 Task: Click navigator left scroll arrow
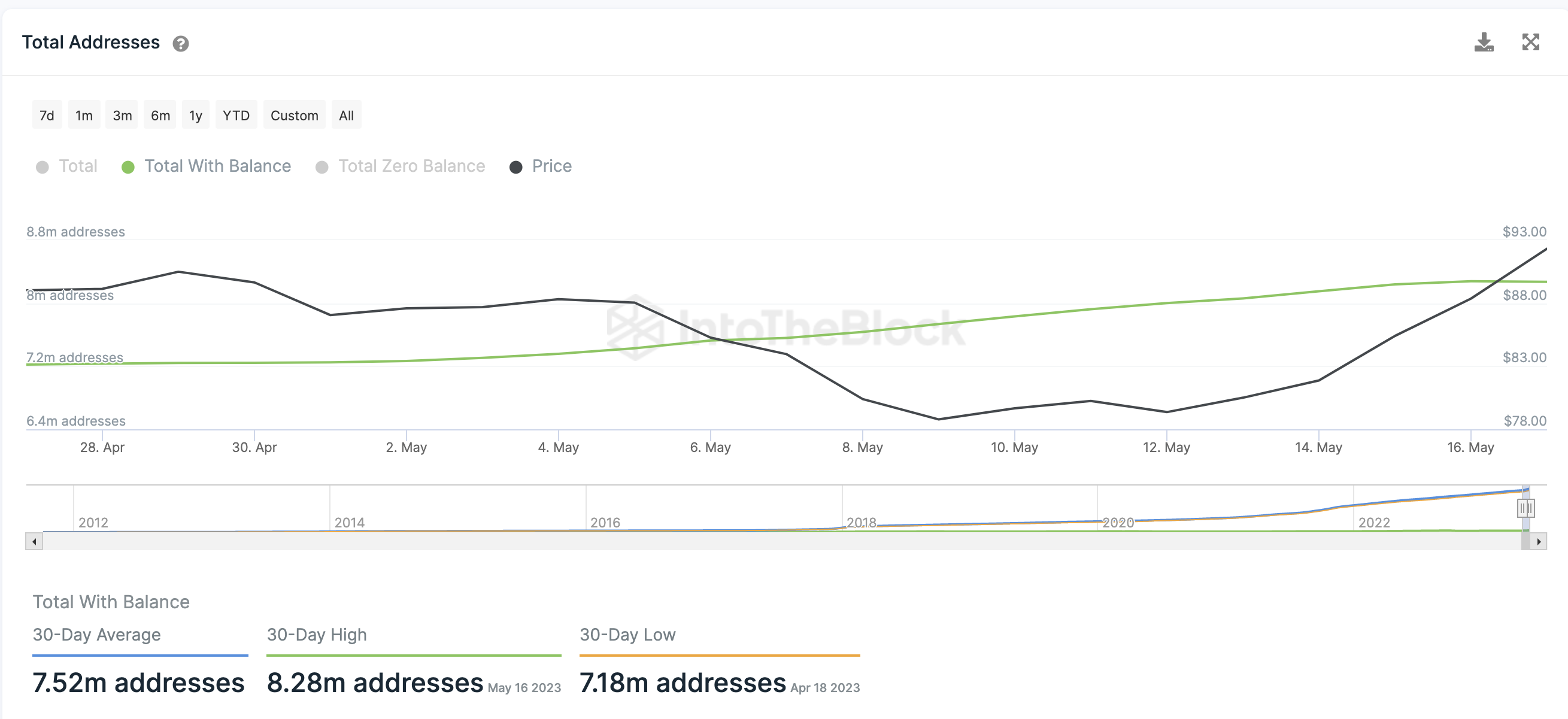coord(34,541)
